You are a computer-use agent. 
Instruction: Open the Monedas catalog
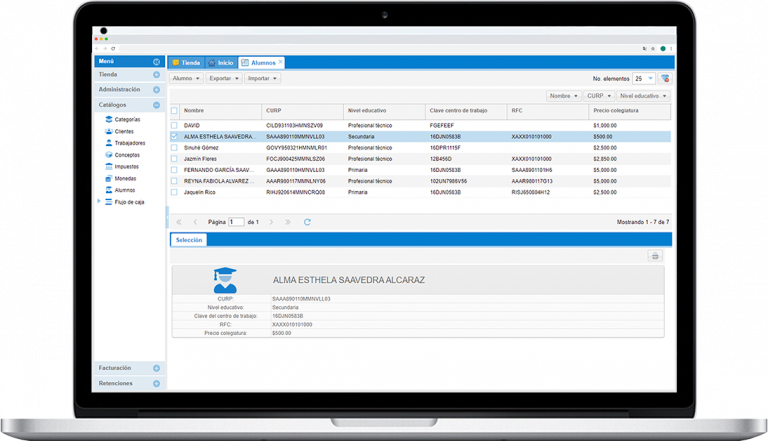tap(125, 178)
